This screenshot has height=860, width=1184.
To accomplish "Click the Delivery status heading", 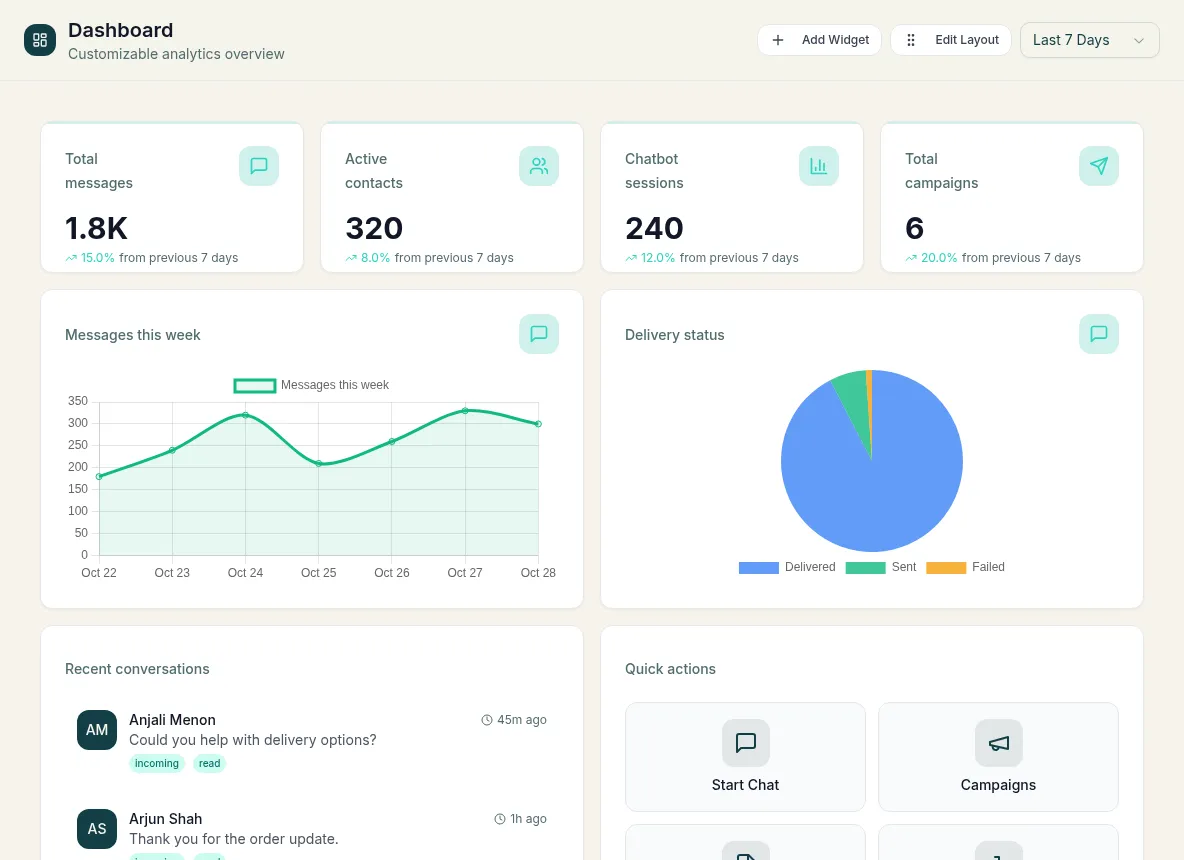I will point(674,335).
